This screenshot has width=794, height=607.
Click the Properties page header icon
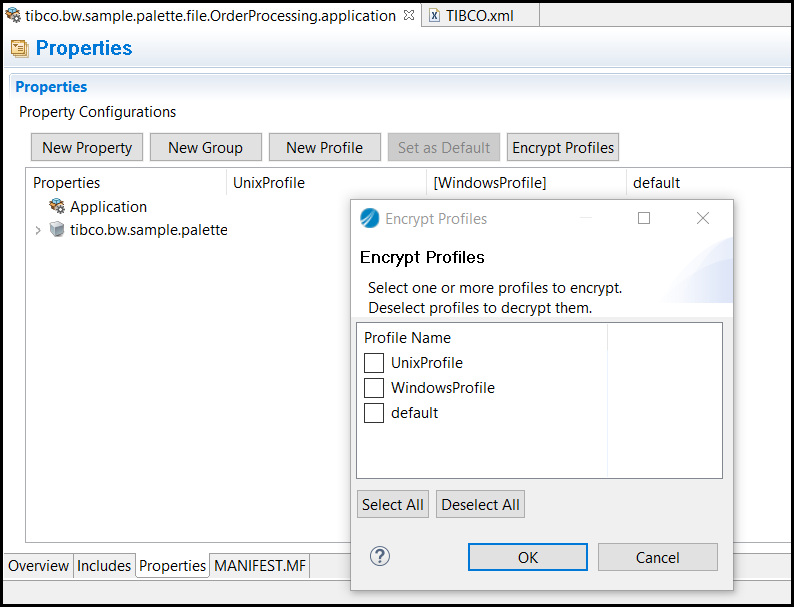[x=19, y=48]
